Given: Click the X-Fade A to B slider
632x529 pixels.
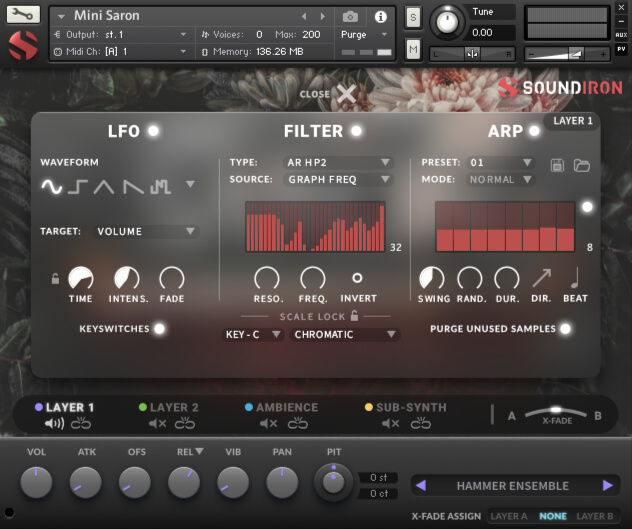Looking at the screenshot, I should point(556,412).
